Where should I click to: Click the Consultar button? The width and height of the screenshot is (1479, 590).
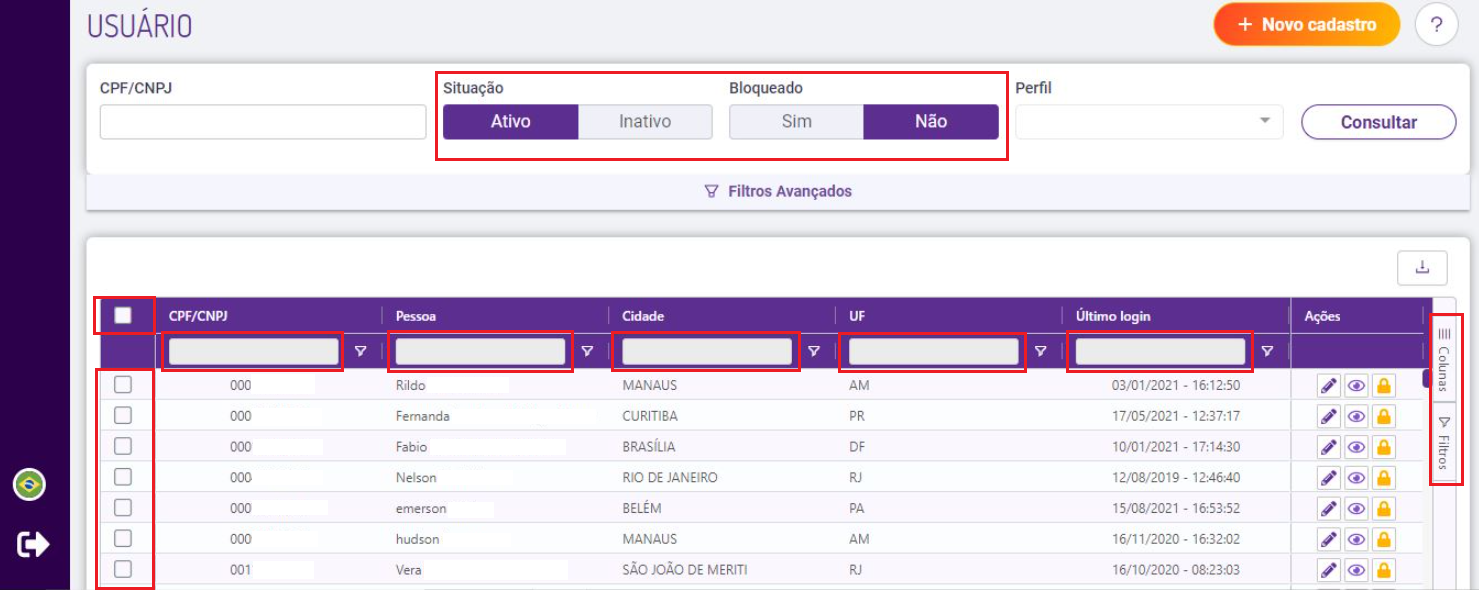point(1378,122)
